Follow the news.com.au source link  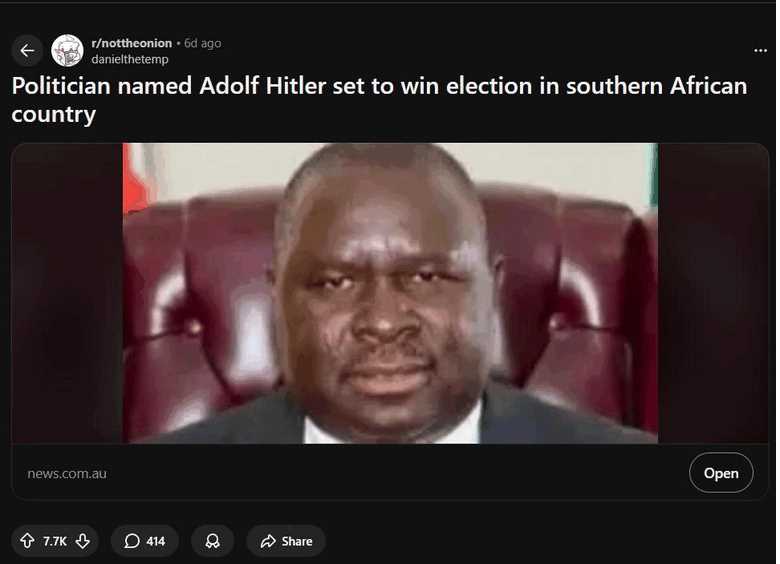(67, 473)
